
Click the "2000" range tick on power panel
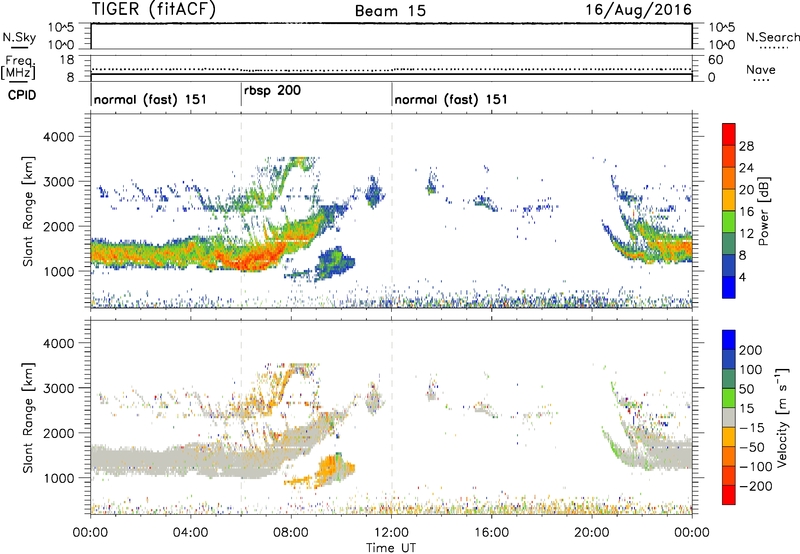click(x=59, y=226)
